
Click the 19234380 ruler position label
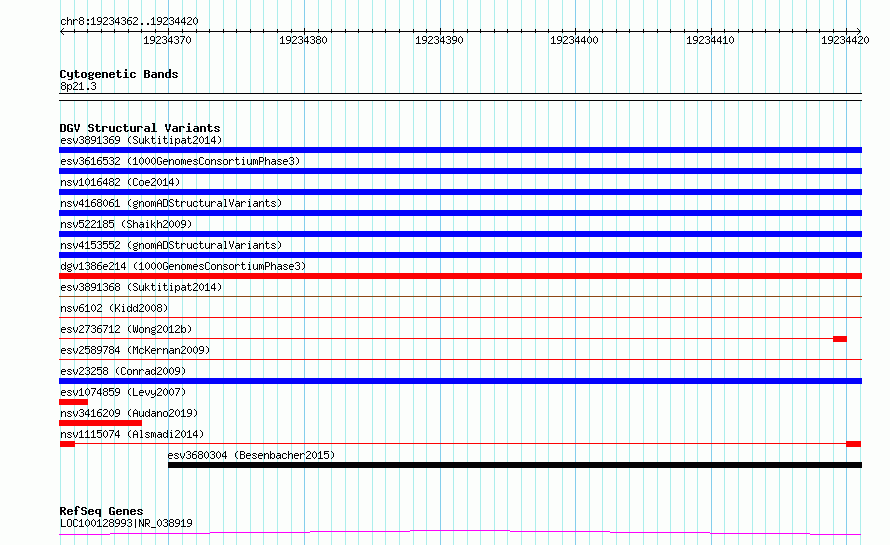[303, 40]
